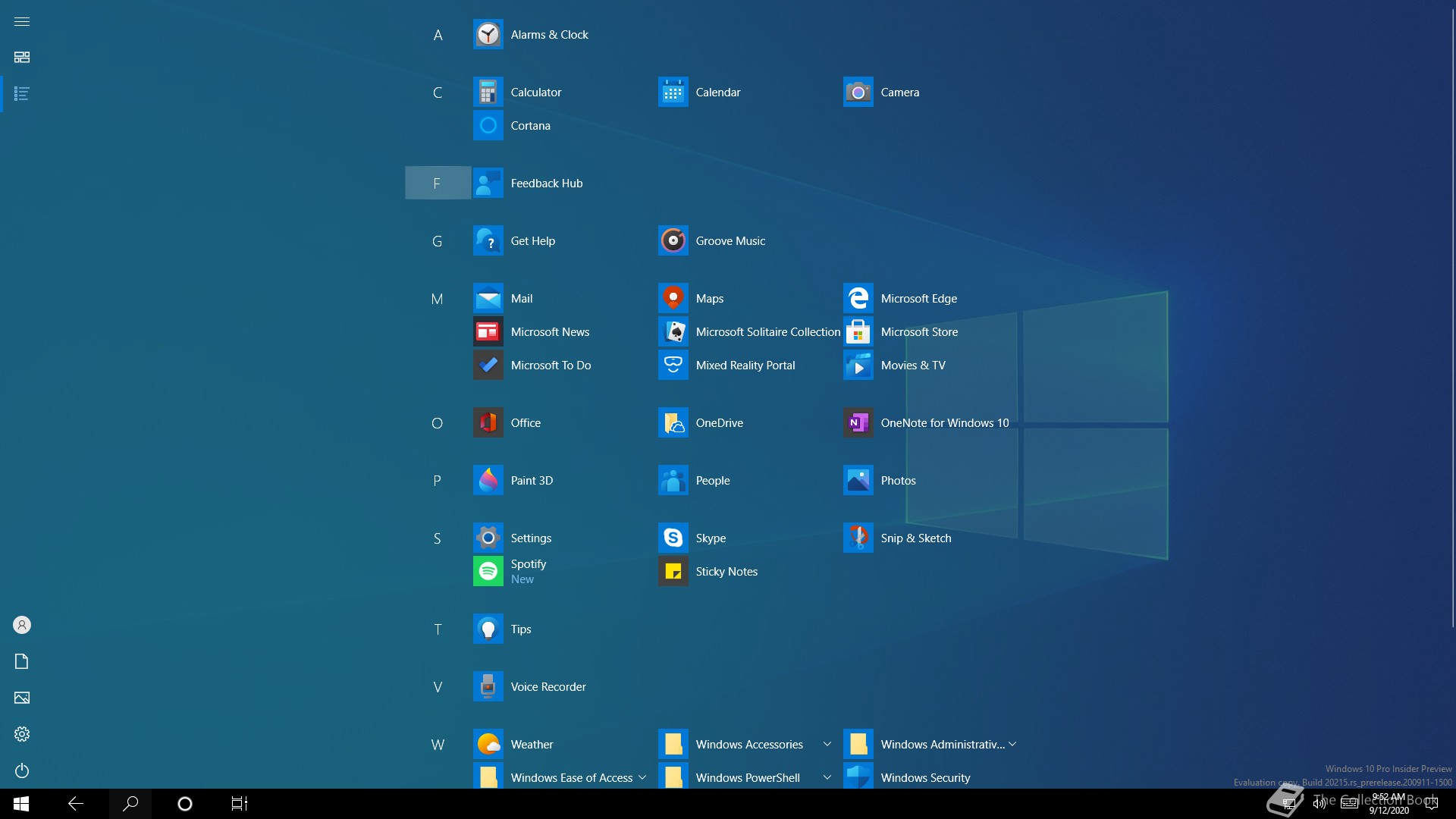This screenshot has width=1456, height=819.
Task: Launch Voice Recorder icon
Action: click(x=488, y=687)
